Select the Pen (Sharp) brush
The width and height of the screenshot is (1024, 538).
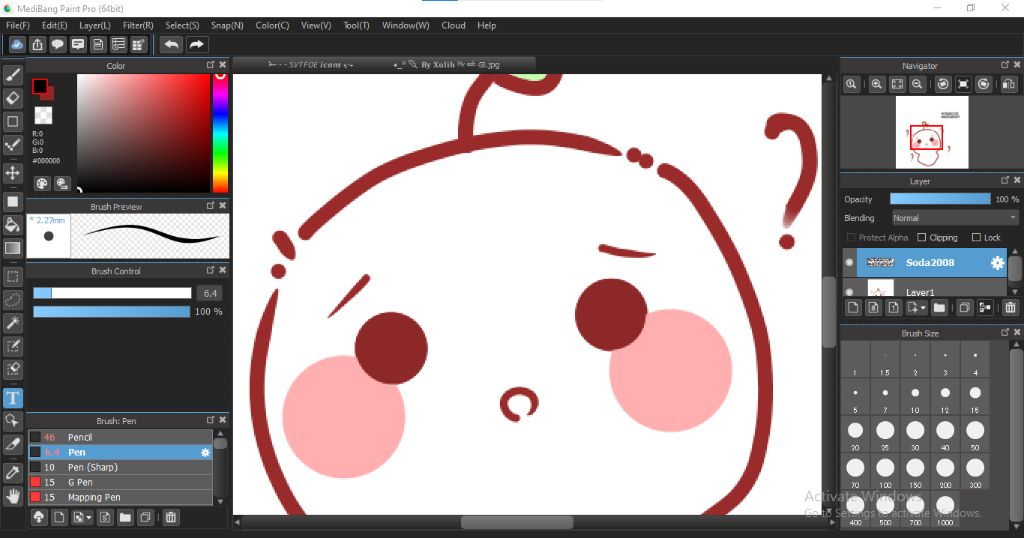click(120, 467)
